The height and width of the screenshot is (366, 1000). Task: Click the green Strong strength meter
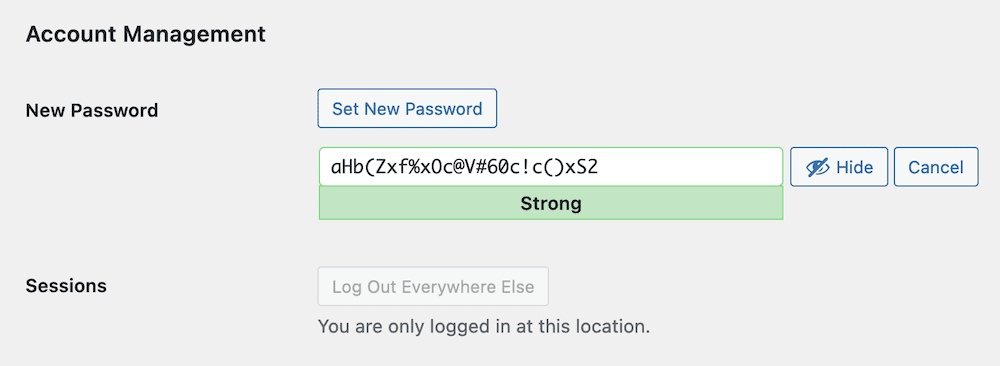[550, 203]
